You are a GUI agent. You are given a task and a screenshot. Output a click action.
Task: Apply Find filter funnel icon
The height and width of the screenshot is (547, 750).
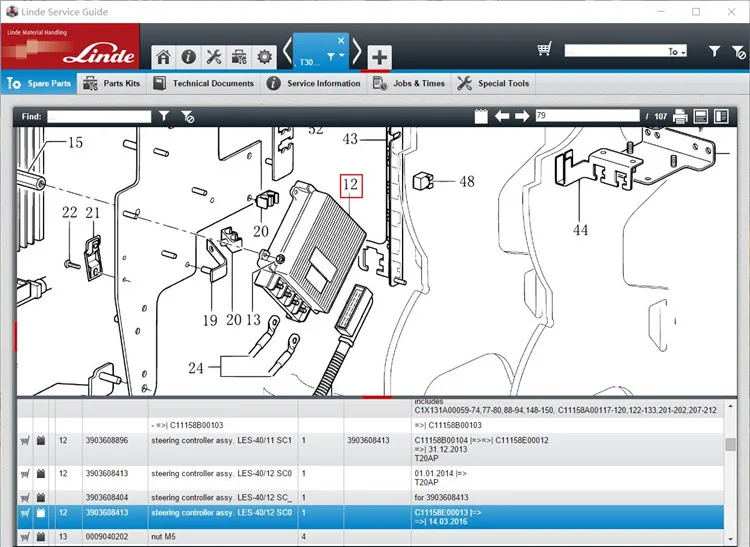coord(164,116)
